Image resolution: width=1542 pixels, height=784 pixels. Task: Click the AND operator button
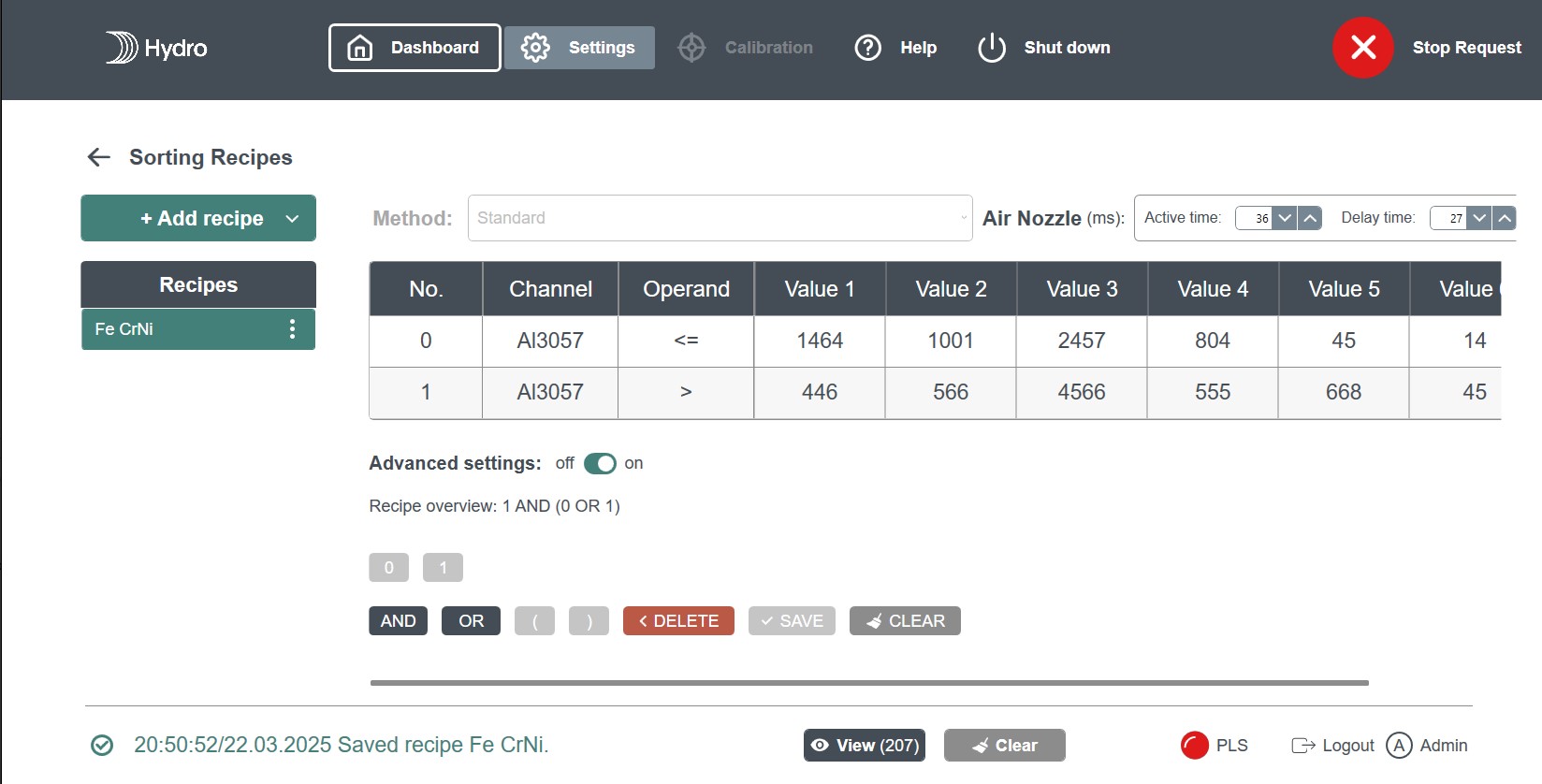click(x=398, y=621)
